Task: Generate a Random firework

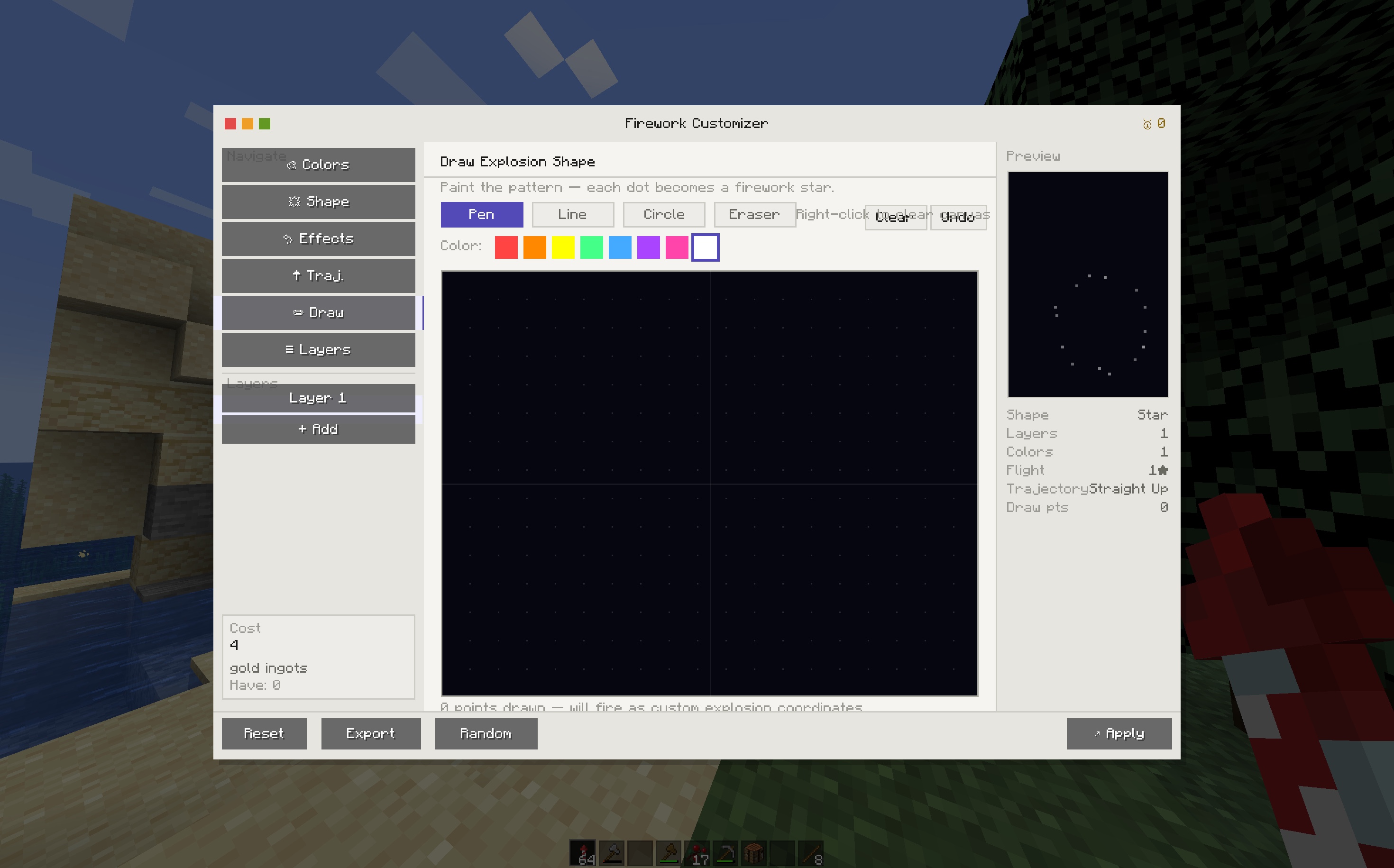Action: [x=486, y=734]
